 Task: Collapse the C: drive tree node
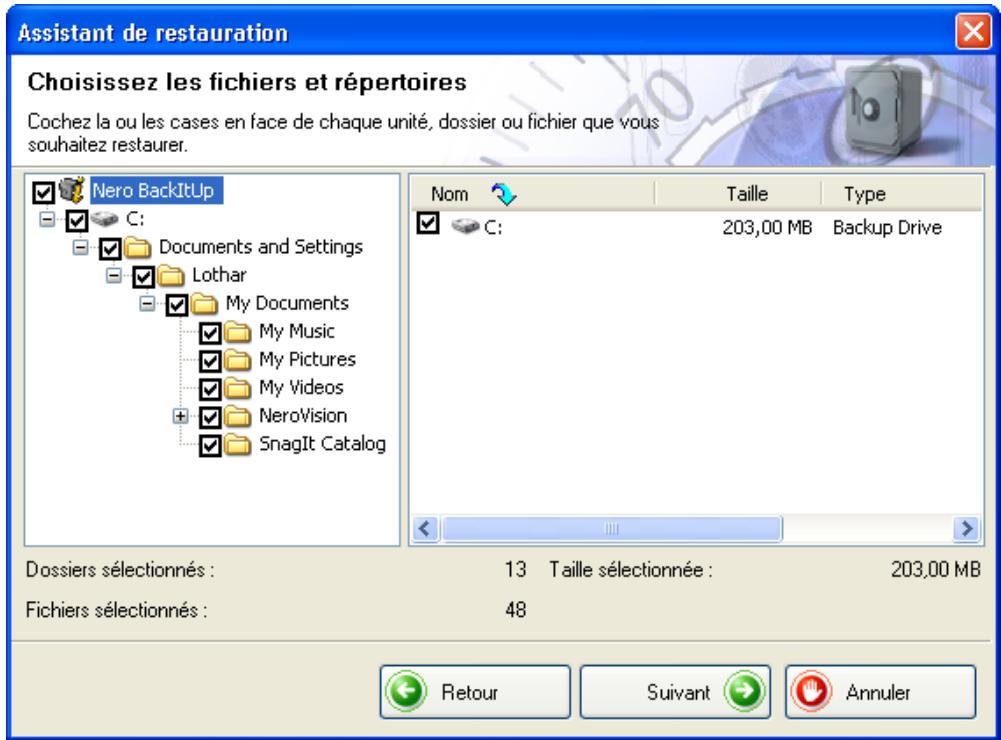[x=47, y=219]
